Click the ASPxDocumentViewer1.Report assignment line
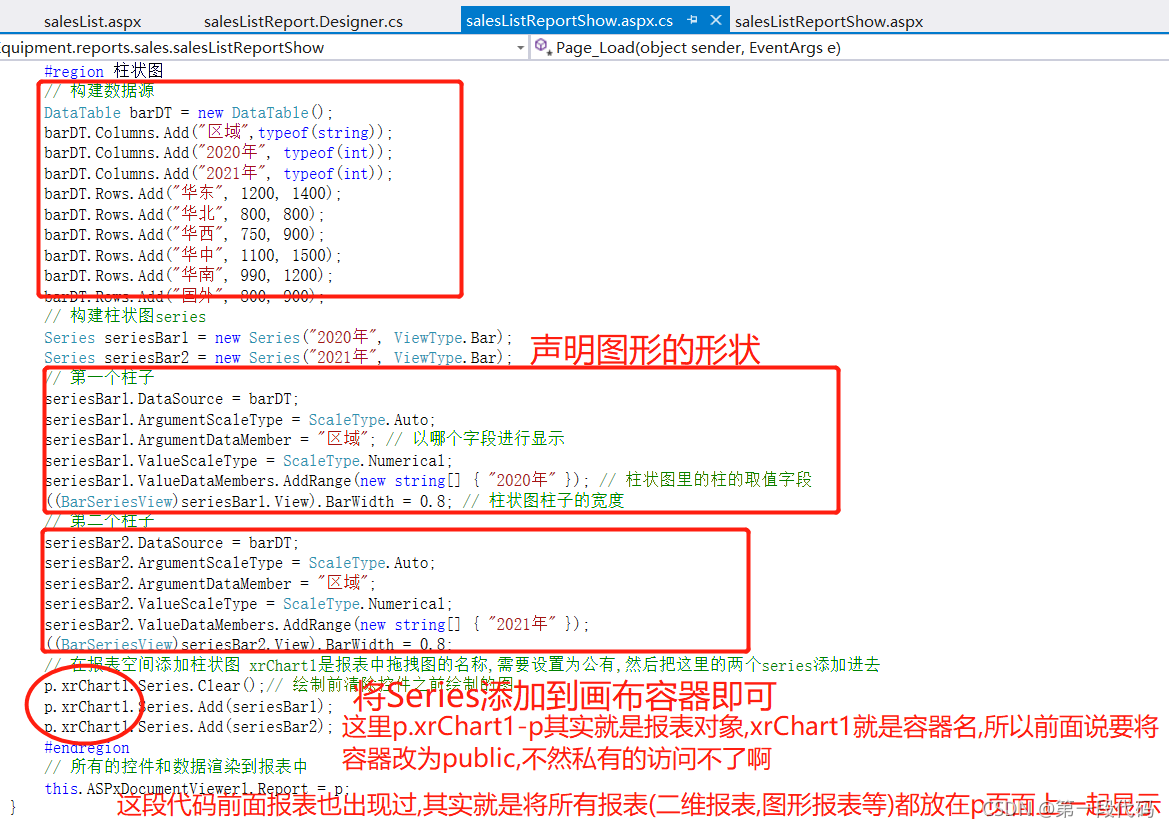 [x=196, y=788]
